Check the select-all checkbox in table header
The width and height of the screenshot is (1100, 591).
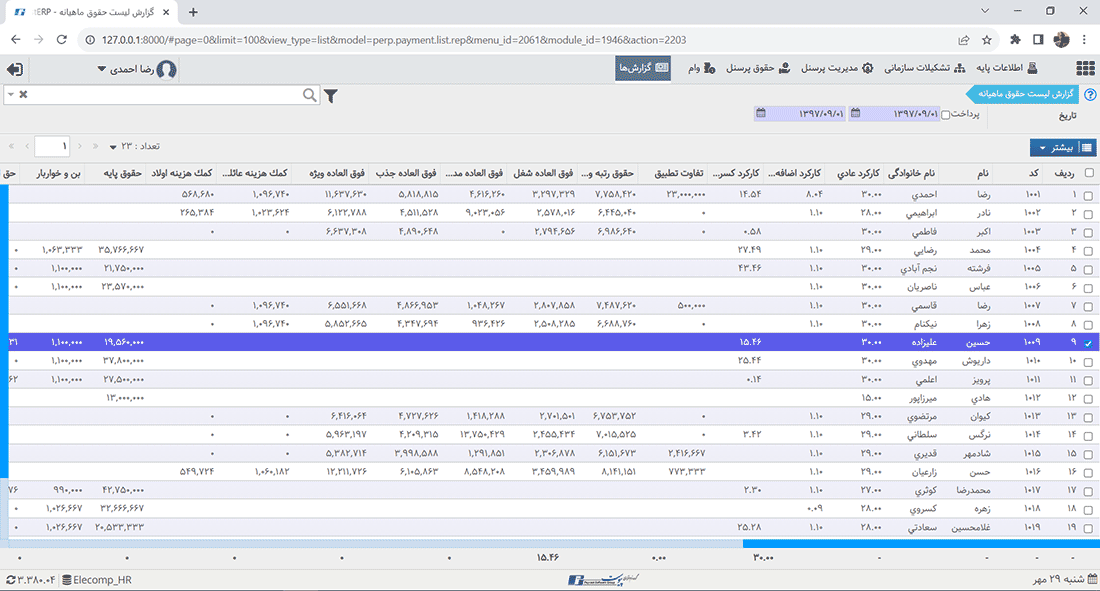click(x=1088, y=173)
